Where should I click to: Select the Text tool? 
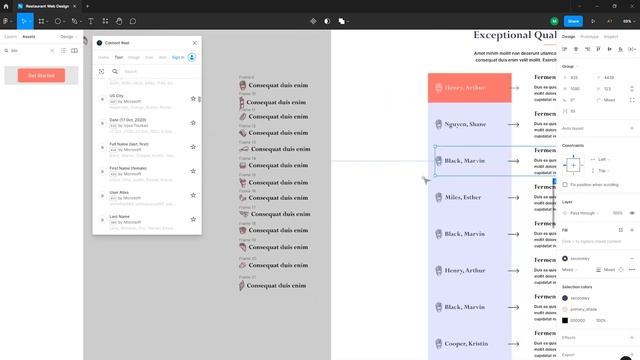[x=91, y=21]
